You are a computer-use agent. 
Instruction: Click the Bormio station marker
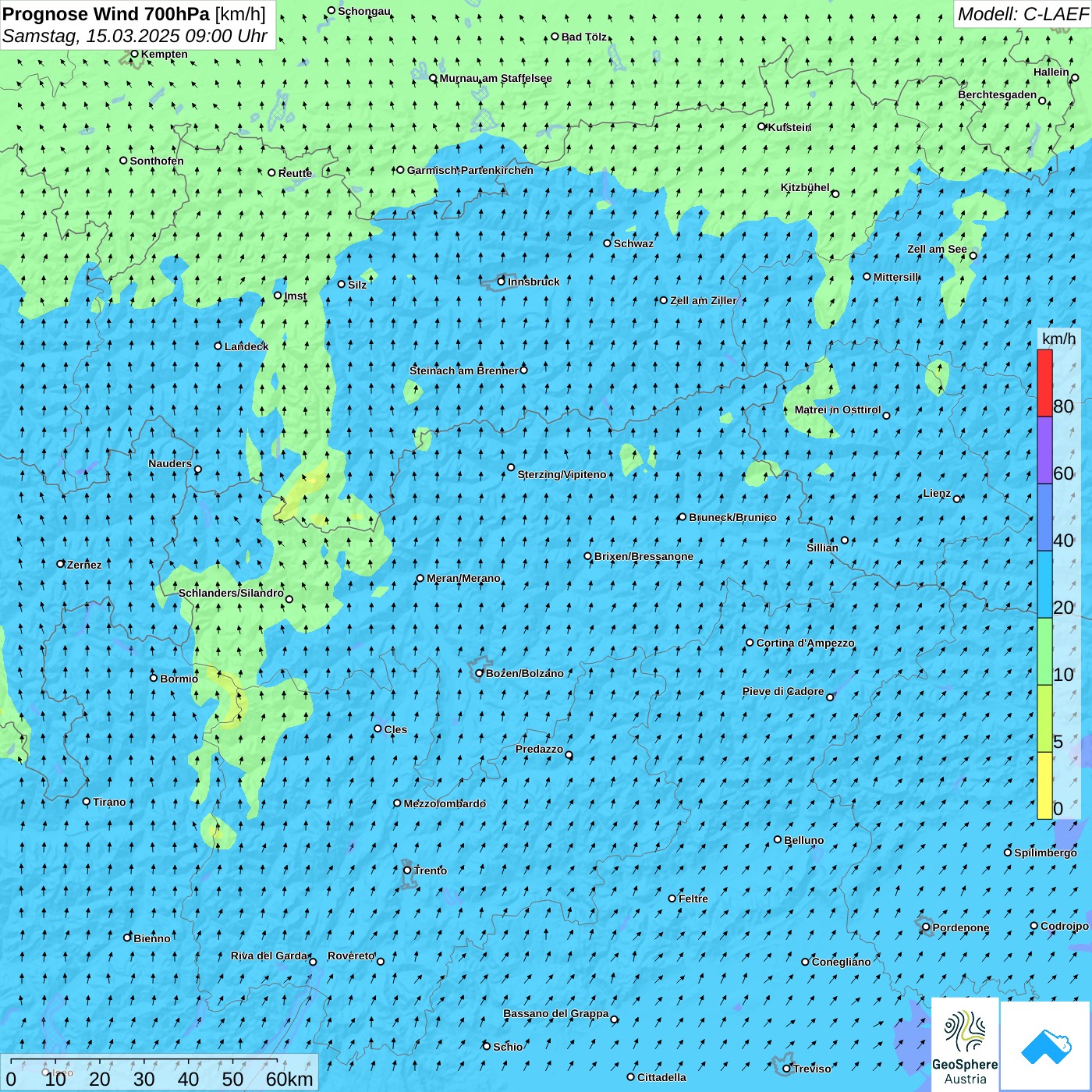[154, 678]
